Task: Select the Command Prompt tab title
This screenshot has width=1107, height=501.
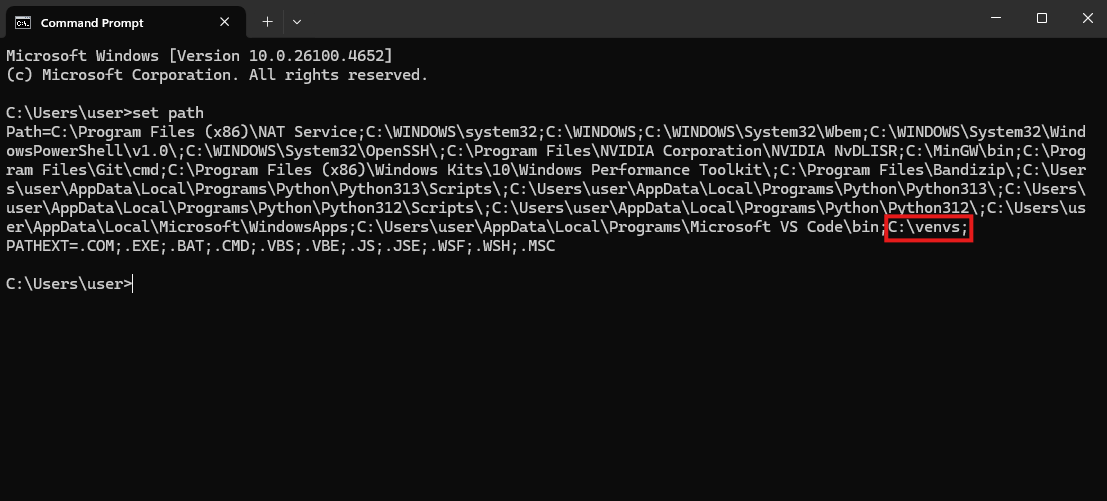Action: pyautogui.click(x=92, y=23)
